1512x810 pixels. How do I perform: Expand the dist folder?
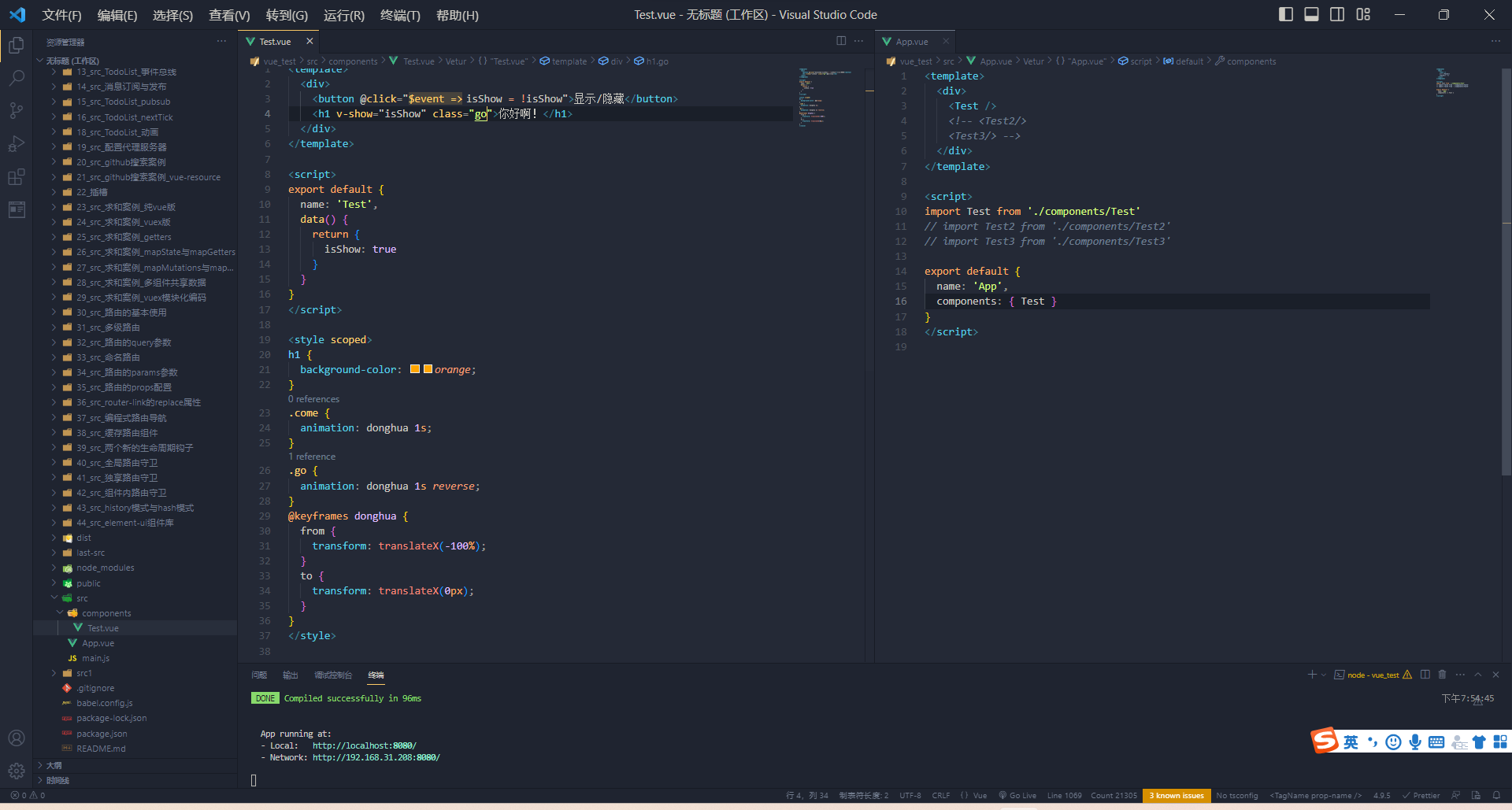[54, 538]
